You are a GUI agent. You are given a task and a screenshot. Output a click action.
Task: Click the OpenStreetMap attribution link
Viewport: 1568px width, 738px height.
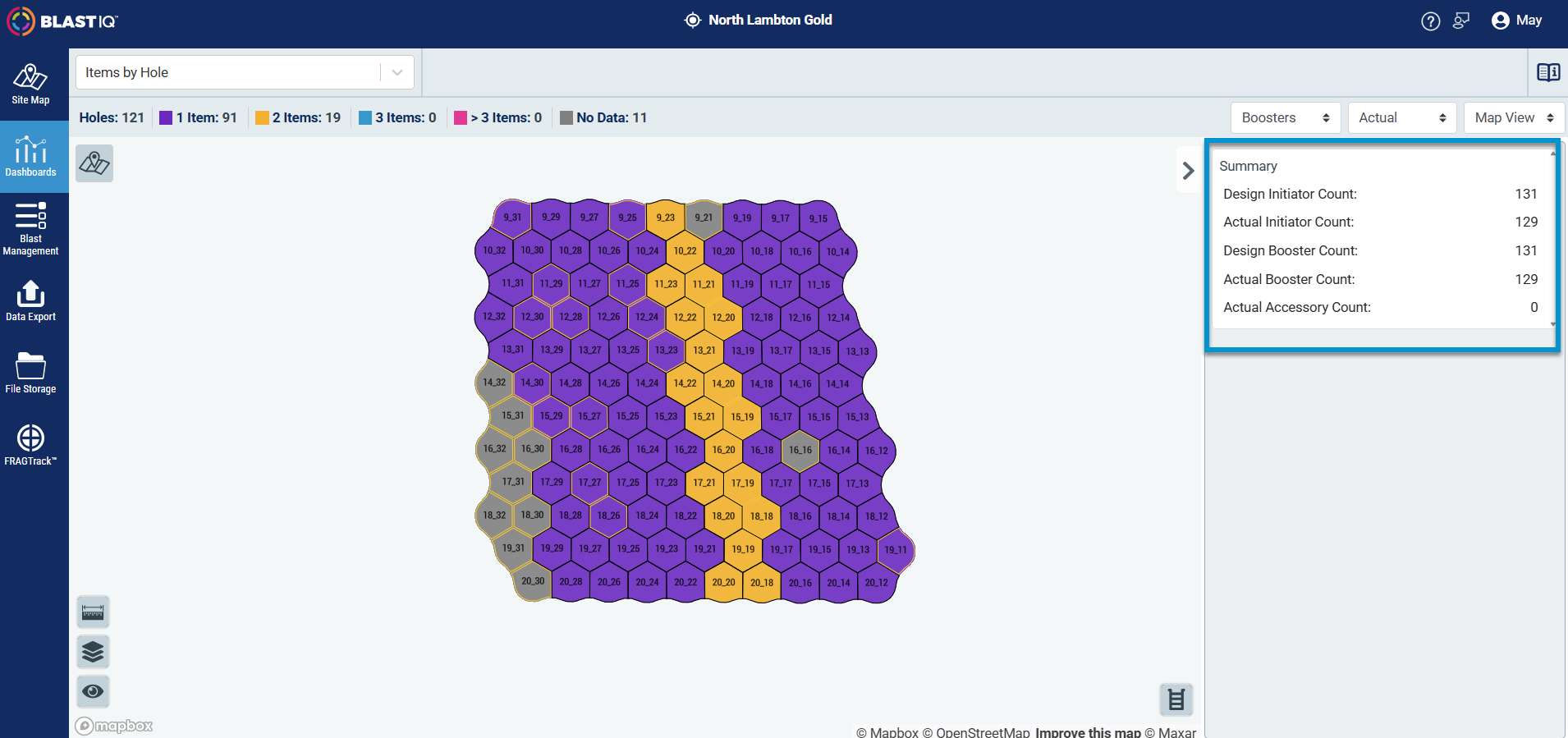(975, 732)
